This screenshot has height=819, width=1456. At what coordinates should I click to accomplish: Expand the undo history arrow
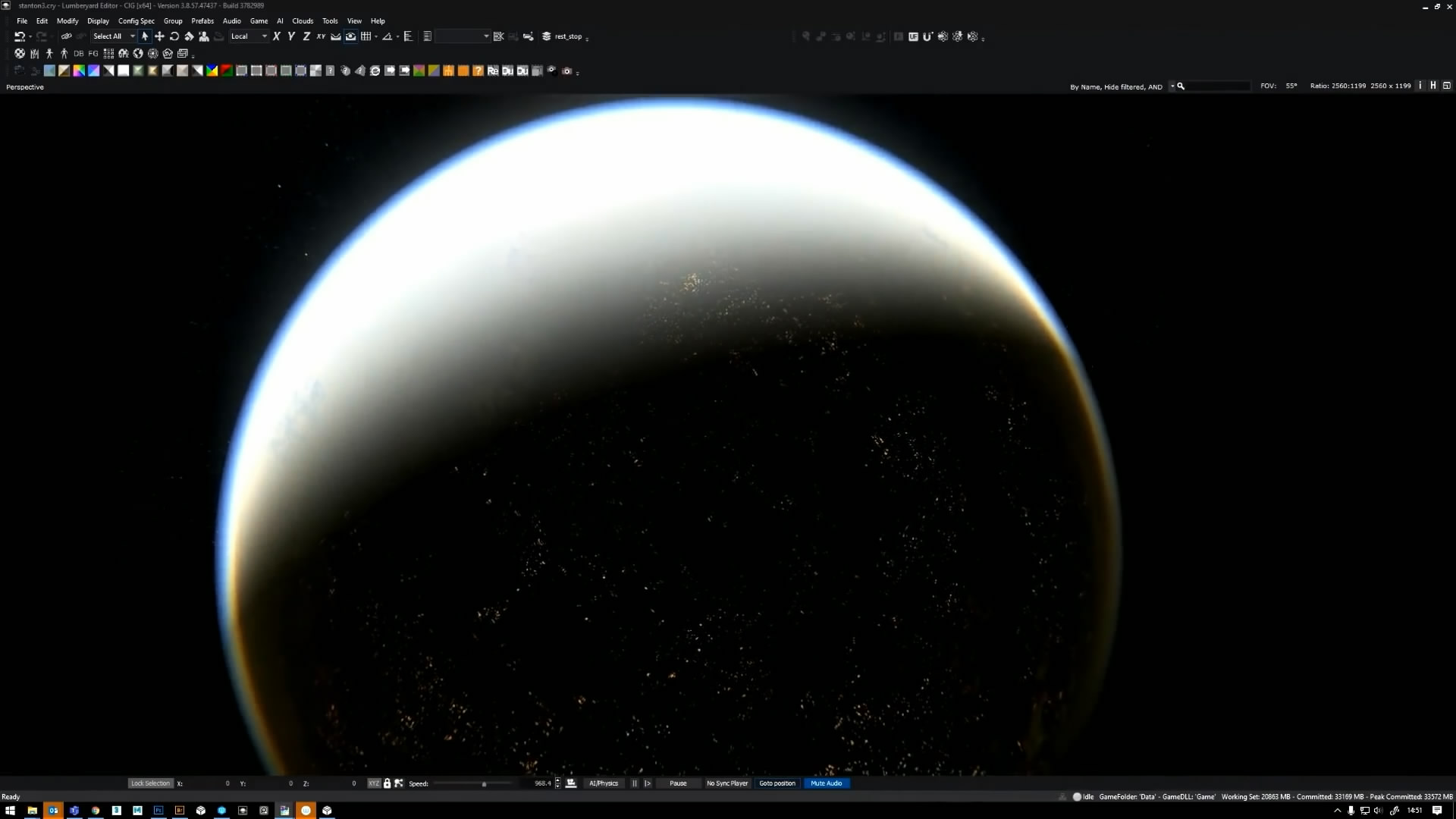point(30,36)
